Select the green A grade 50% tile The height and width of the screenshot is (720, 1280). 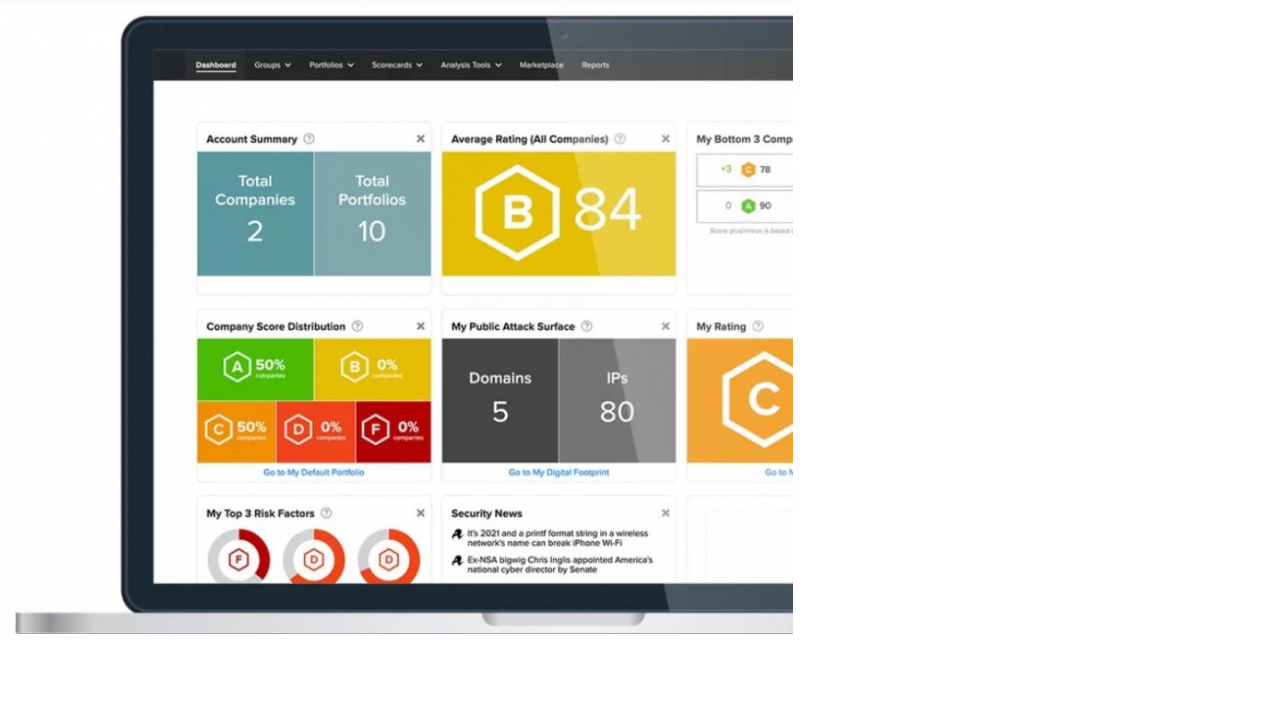pyautogui.click(x=255, y=368)
